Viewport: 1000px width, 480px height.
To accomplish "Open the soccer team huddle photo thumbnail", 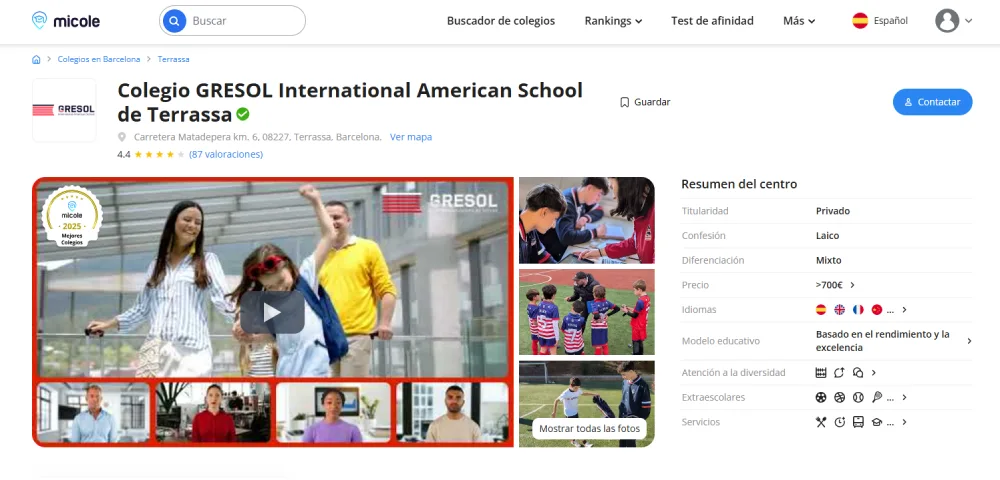I will click(x=587, y=312).
